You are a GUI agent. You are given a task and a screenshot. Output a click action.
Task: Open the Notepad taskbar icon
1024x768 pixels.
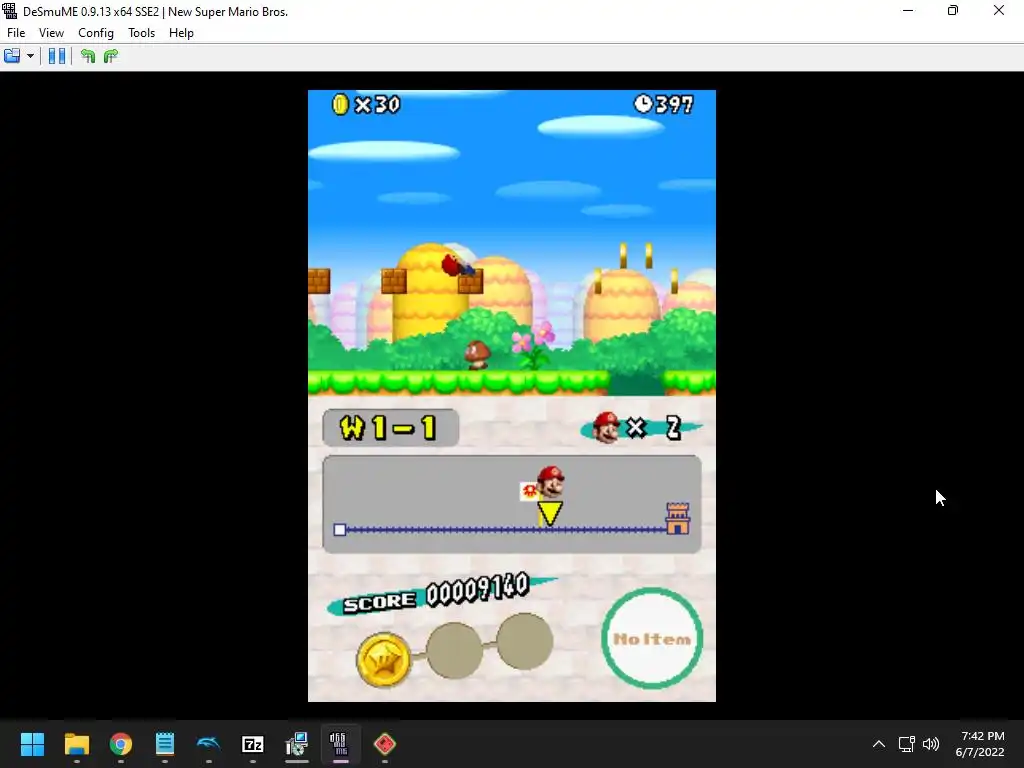[165, 744]
